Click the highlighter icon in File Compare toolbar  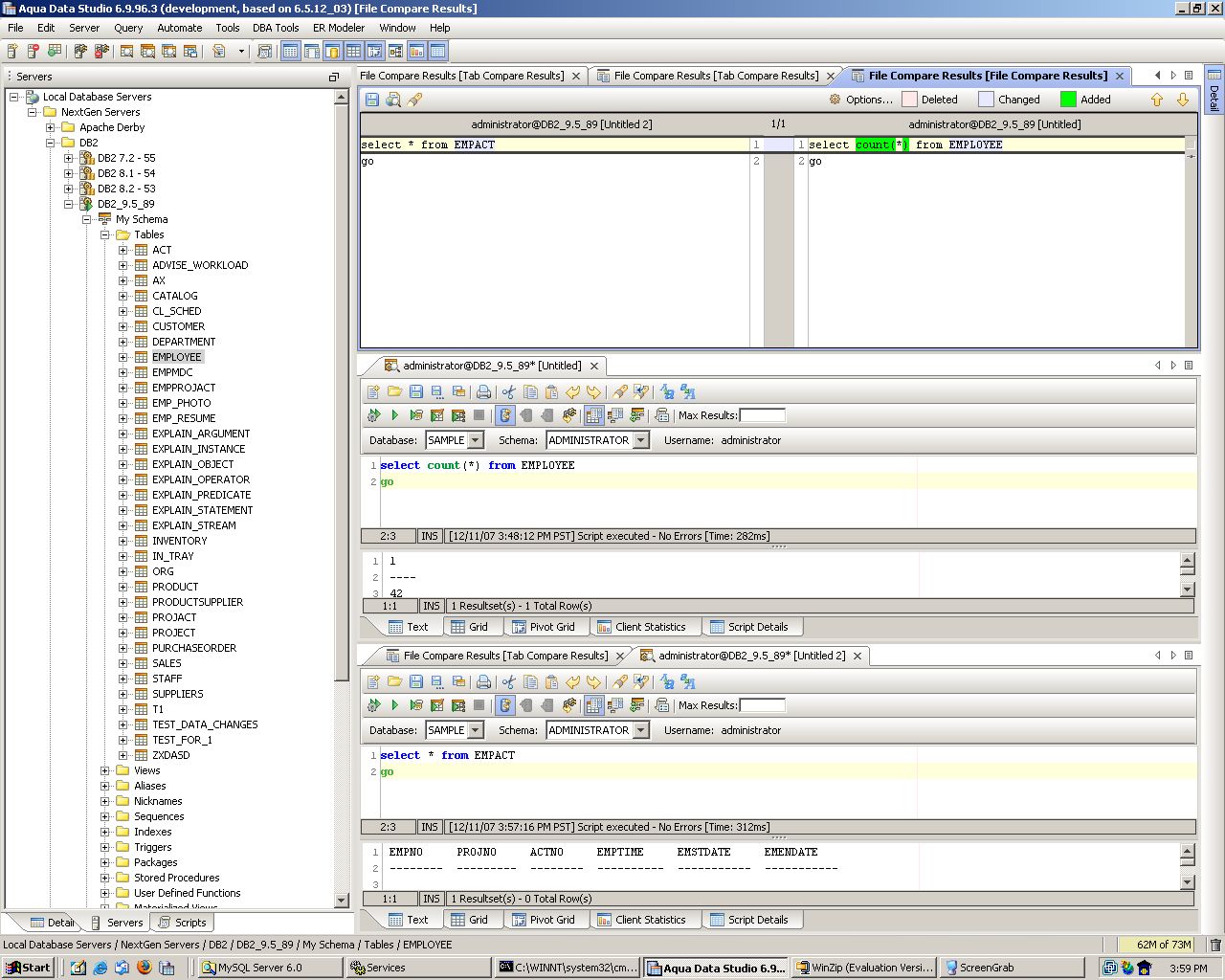(414, 100)
